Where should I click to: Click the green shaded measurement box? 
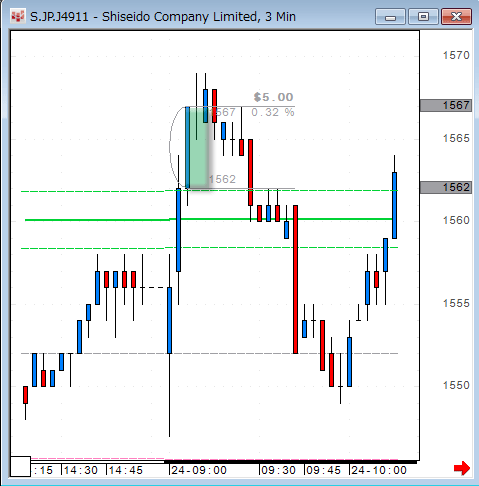pyautogui.click(x=199, y=147)
